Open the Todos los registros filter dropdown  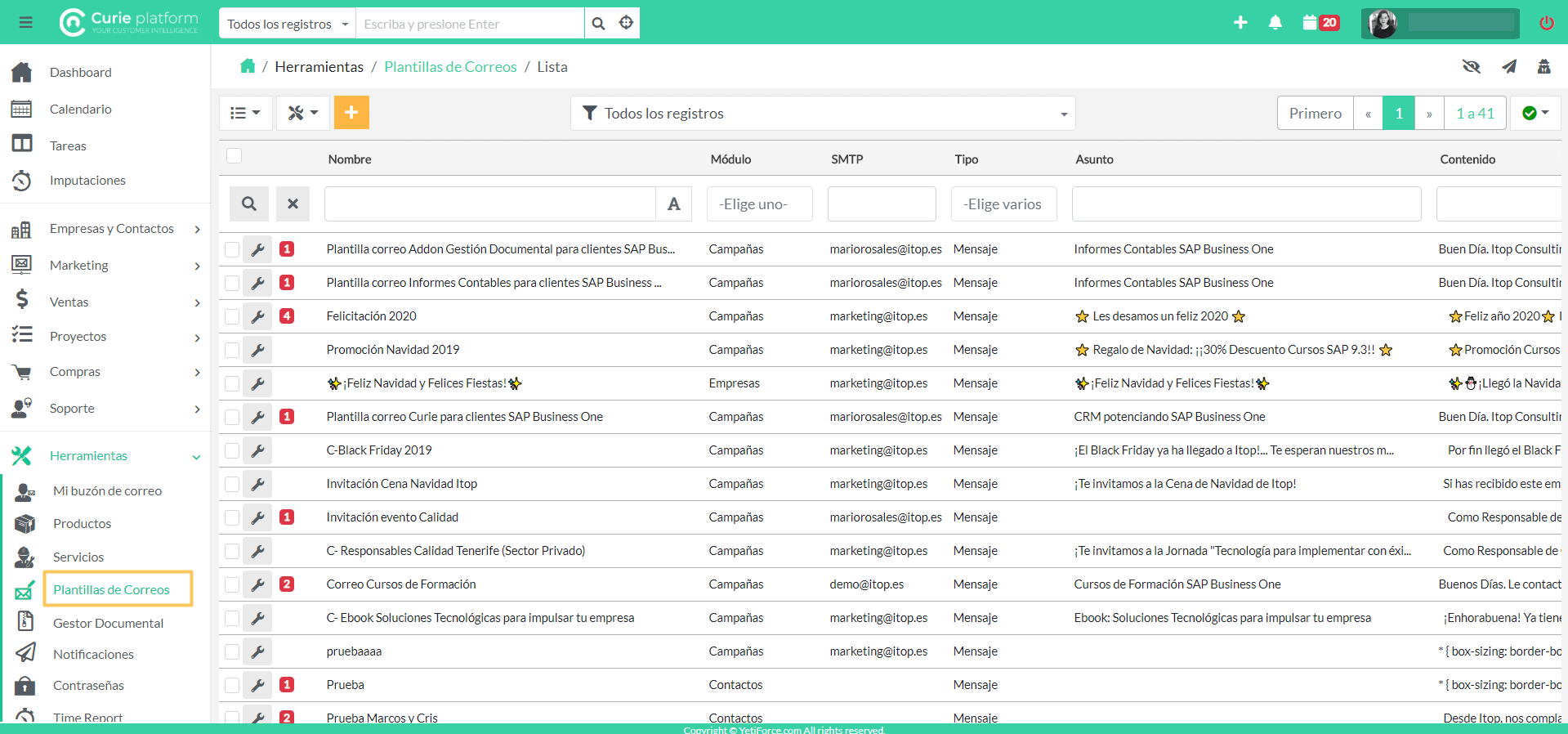(x=822, y=114)
